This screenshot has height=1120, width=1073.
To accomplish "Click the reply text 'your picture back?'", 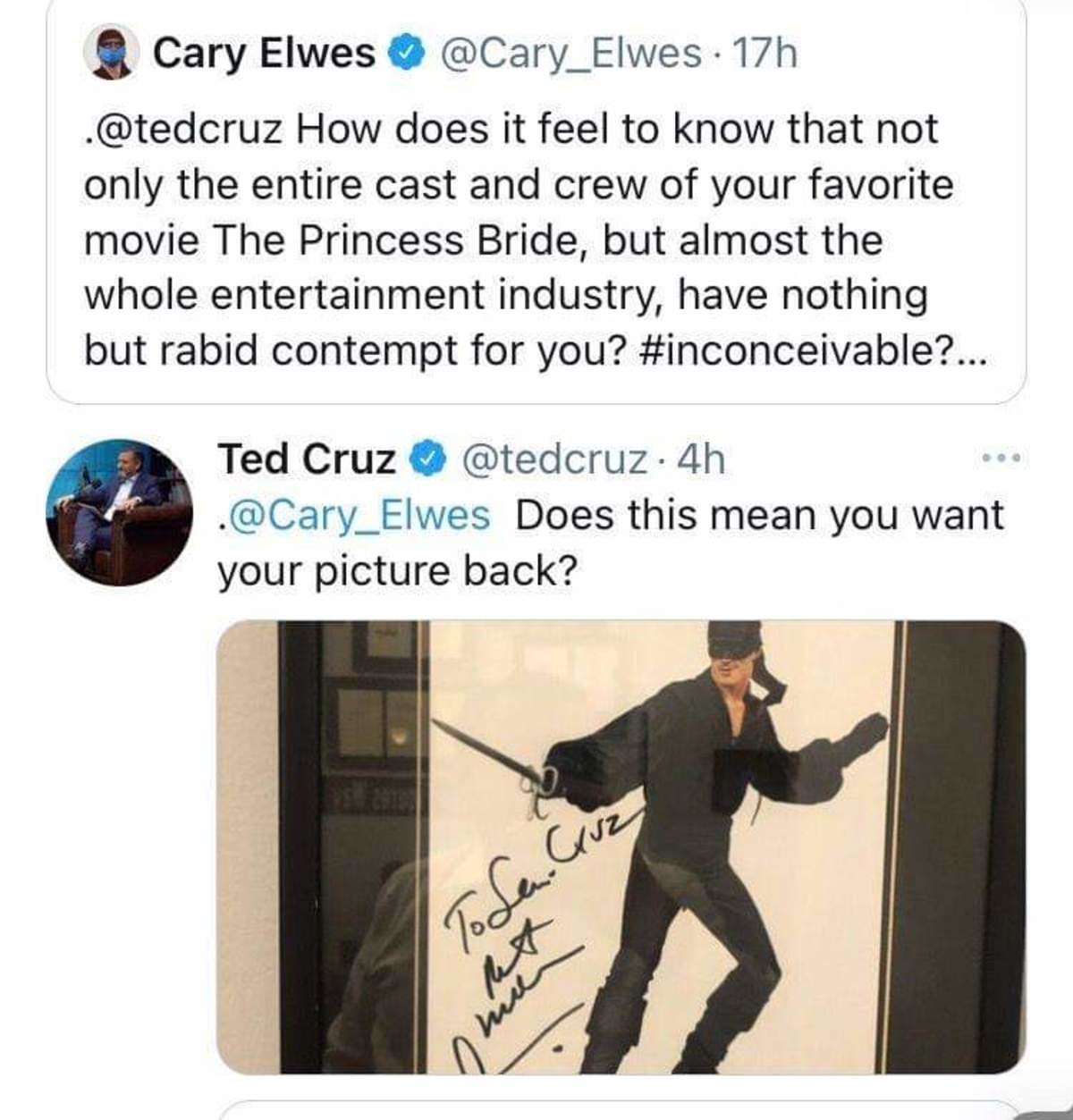I will click(398, 572).
